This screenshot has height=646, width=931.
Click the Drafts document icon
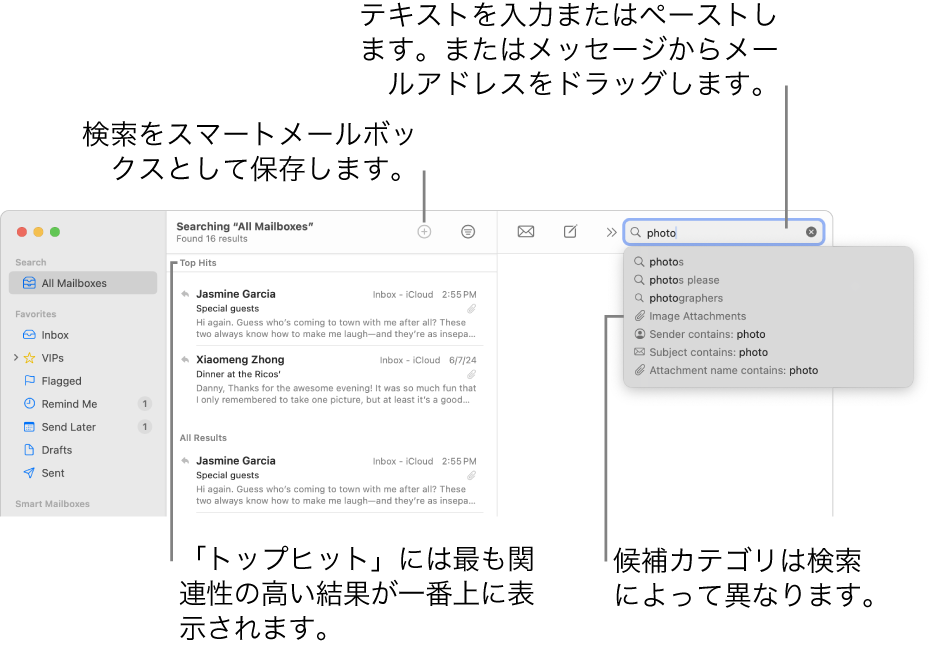(x=29, y=449)
